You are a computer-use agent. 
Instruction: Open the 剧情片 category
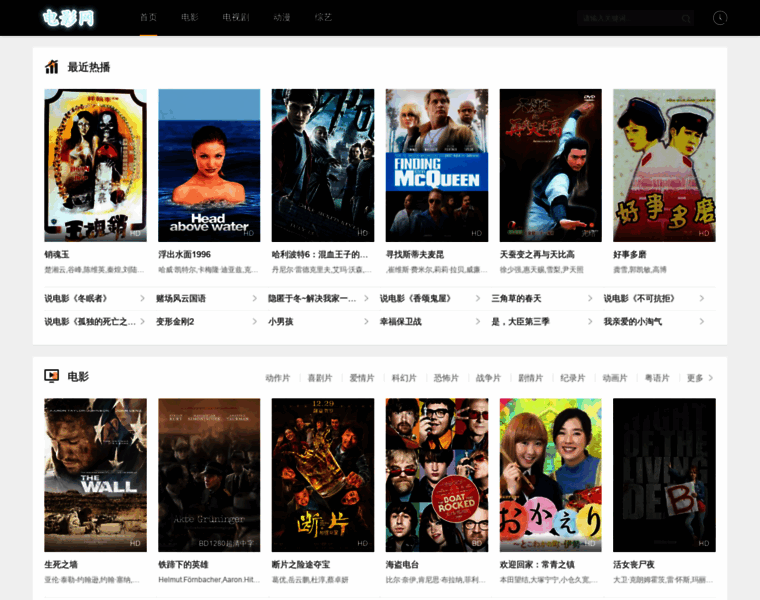pos(530,378)
